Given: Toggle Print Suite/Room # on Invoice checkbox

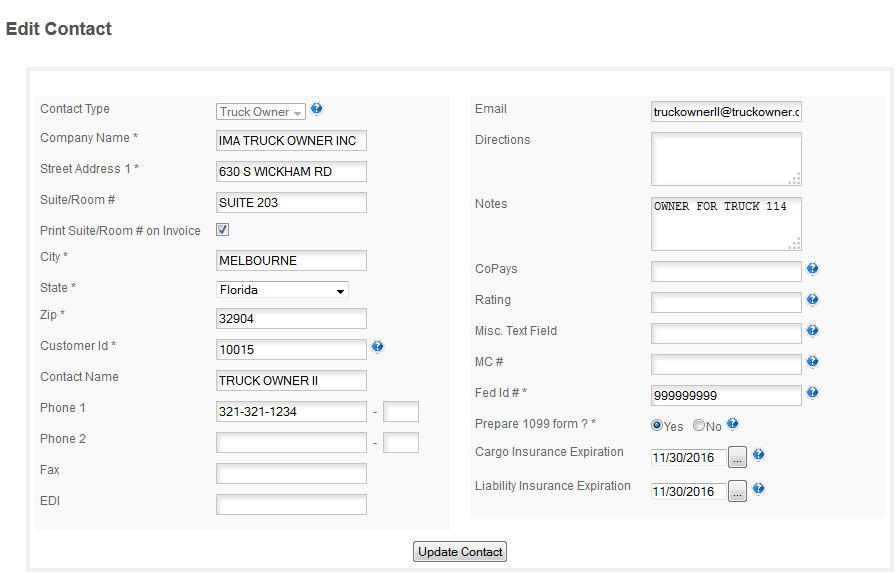Looking at the screenshot, I should 222,230.
